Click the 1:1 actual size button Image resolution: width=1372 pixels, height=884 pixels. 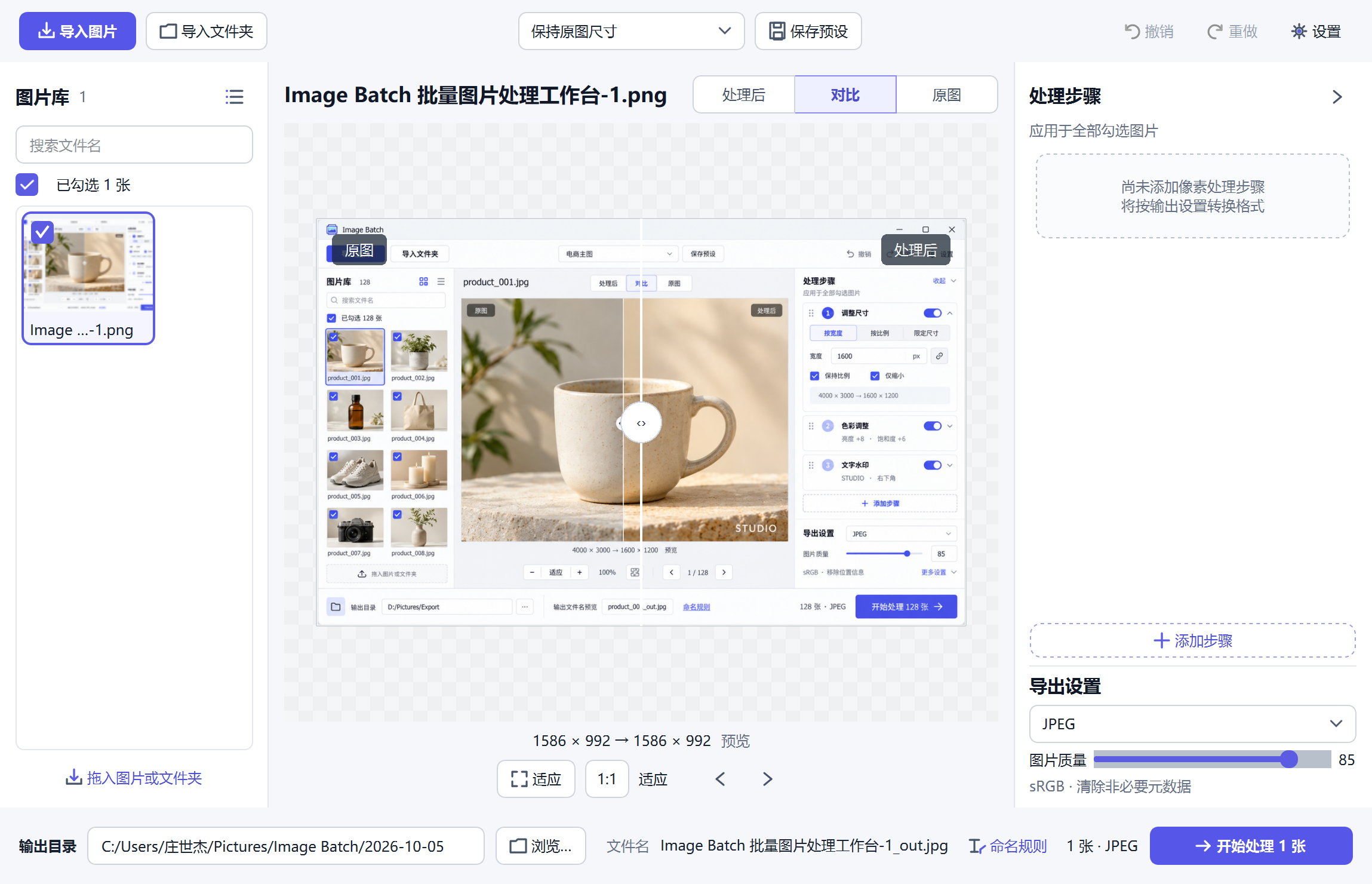(607, 779)
